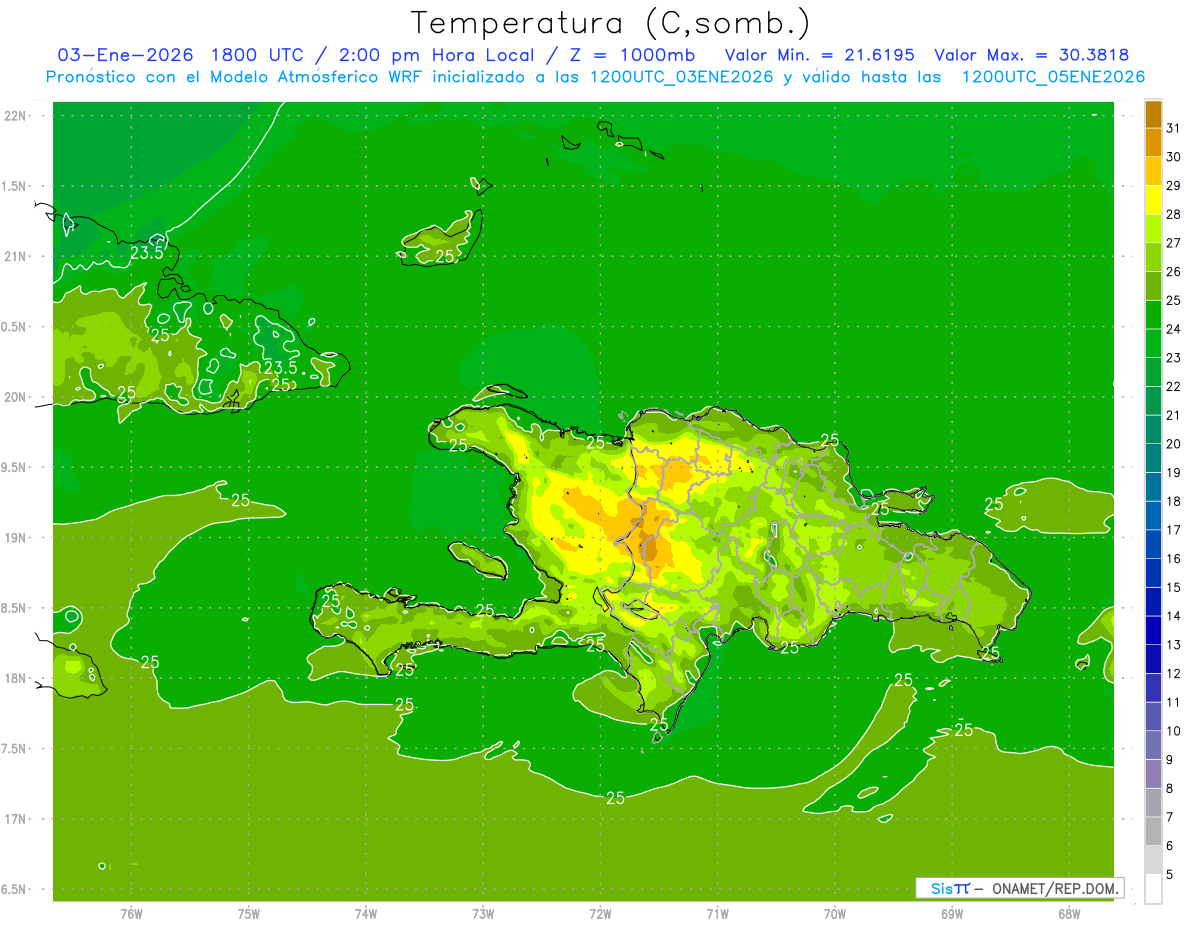Viewport: 1200px width, 927px height.
Task: Select the legend swatch between 25 and 26
Action: 1153,286
